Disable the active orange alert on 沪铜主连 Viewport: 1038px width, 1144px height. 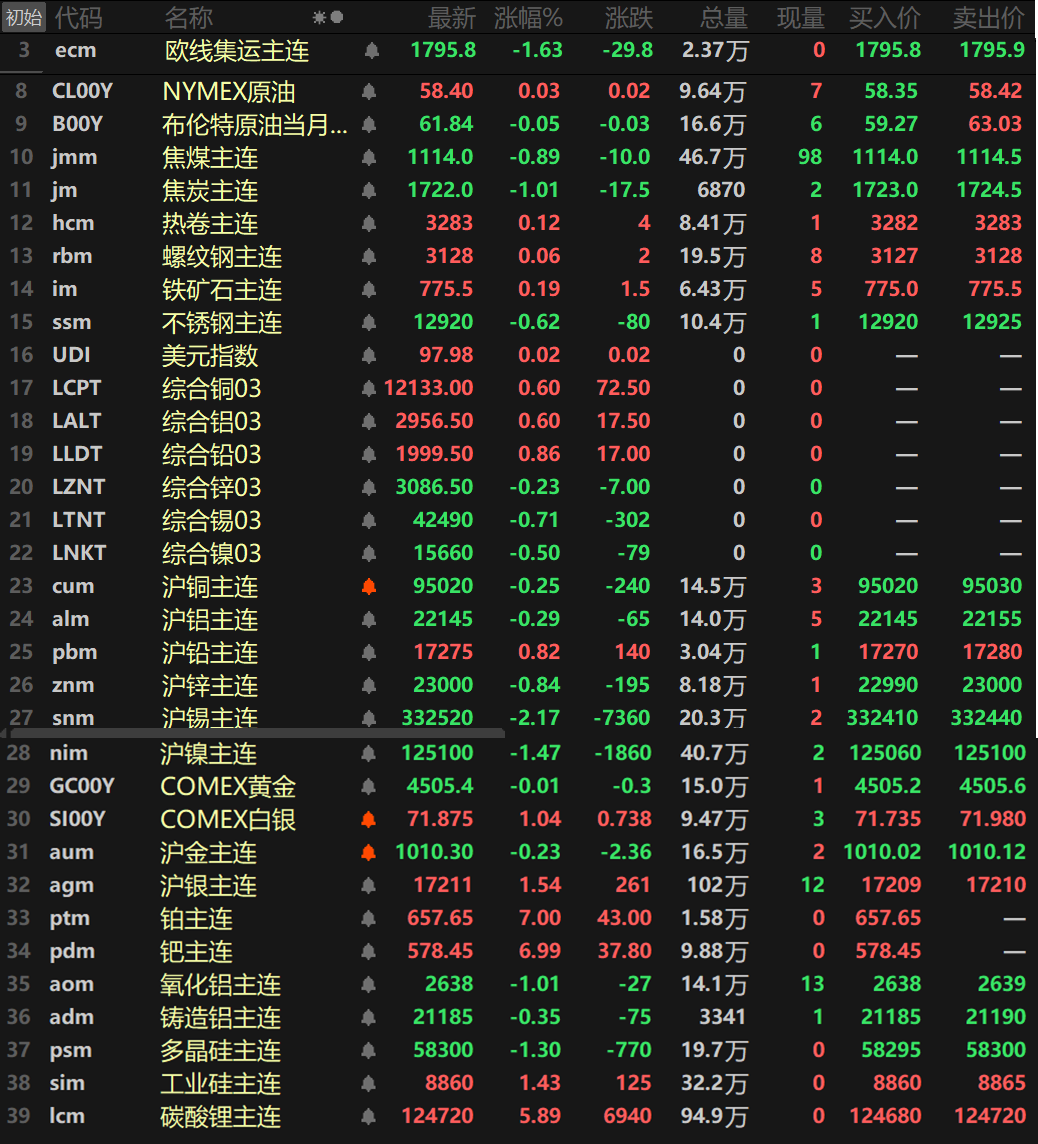pos(369,586)
